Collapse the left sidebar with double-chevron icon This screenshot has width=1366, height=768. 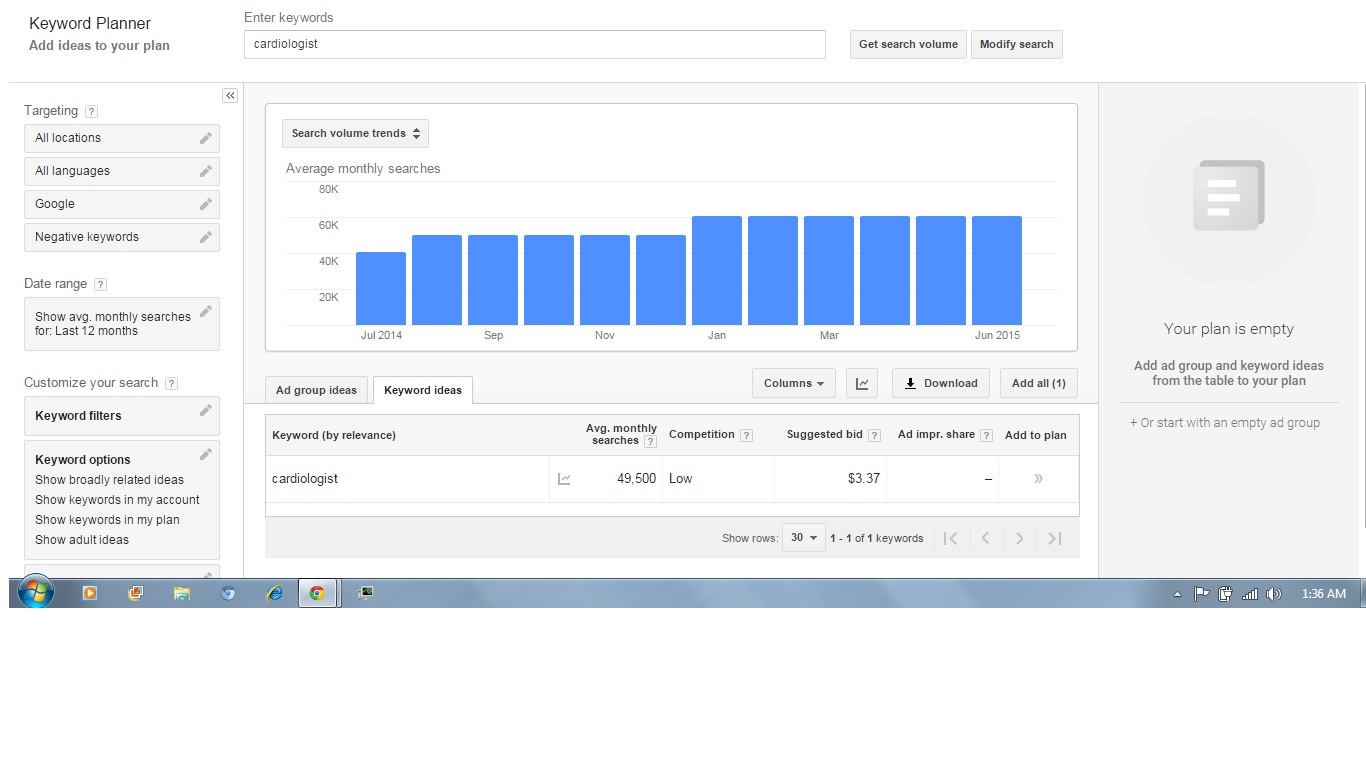coord(230,96)
